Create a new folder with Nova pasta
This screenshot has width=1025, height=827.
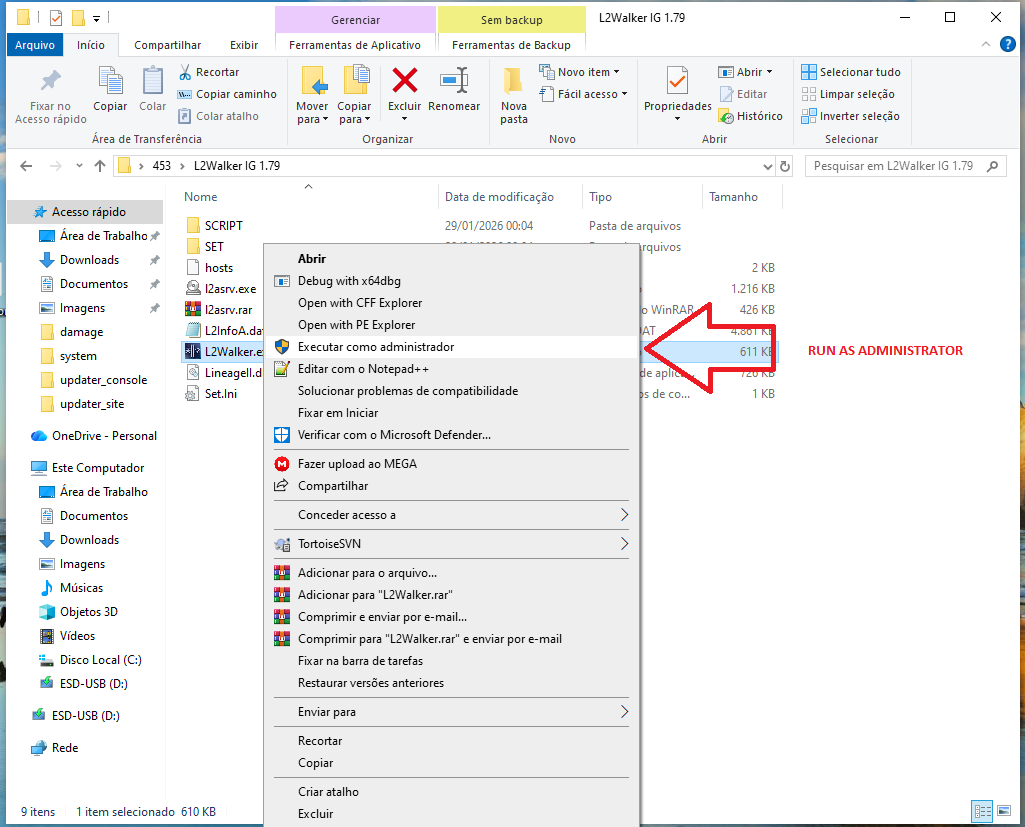pyautogui.click(x=514, y=95)
